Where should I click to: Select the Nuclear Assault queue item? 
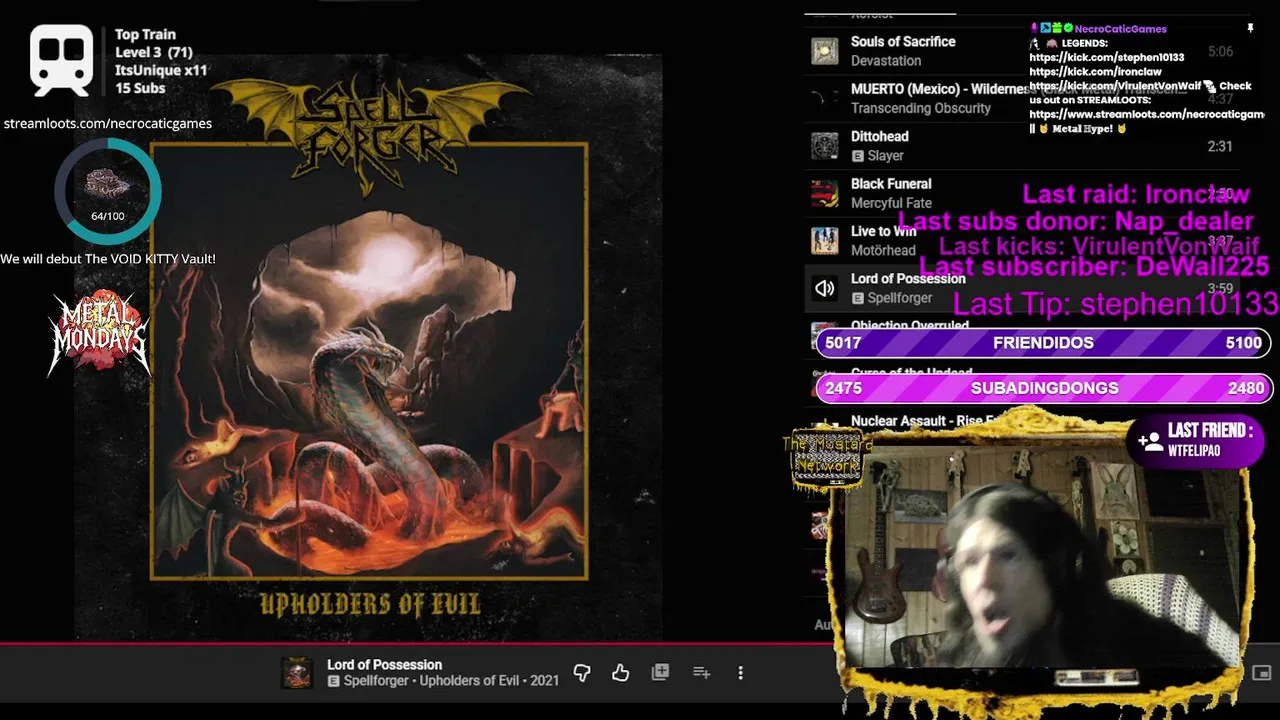click(922, 421)
